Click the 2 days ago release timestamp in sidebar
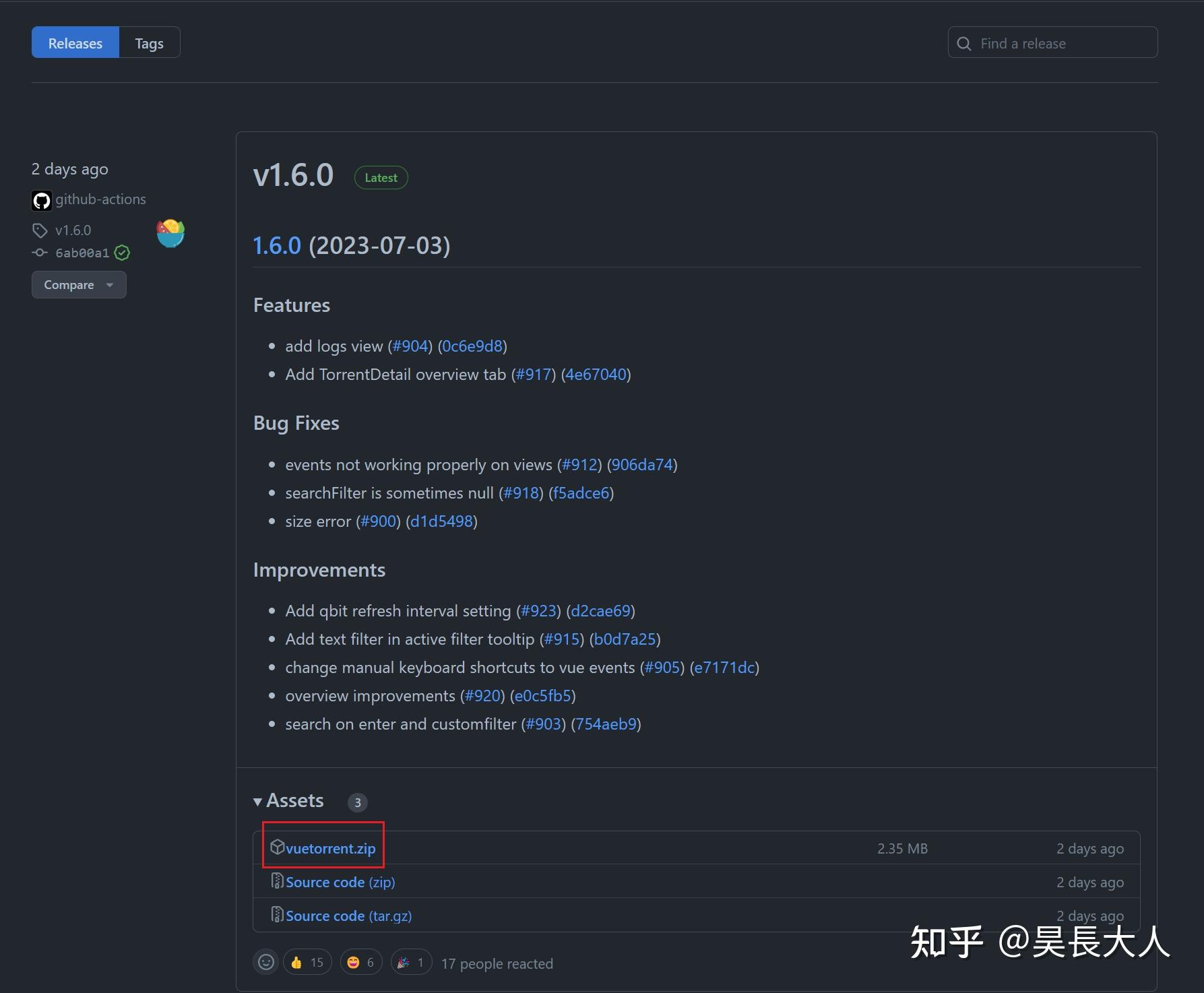The image size is (1204, 993). coord(70,169)
